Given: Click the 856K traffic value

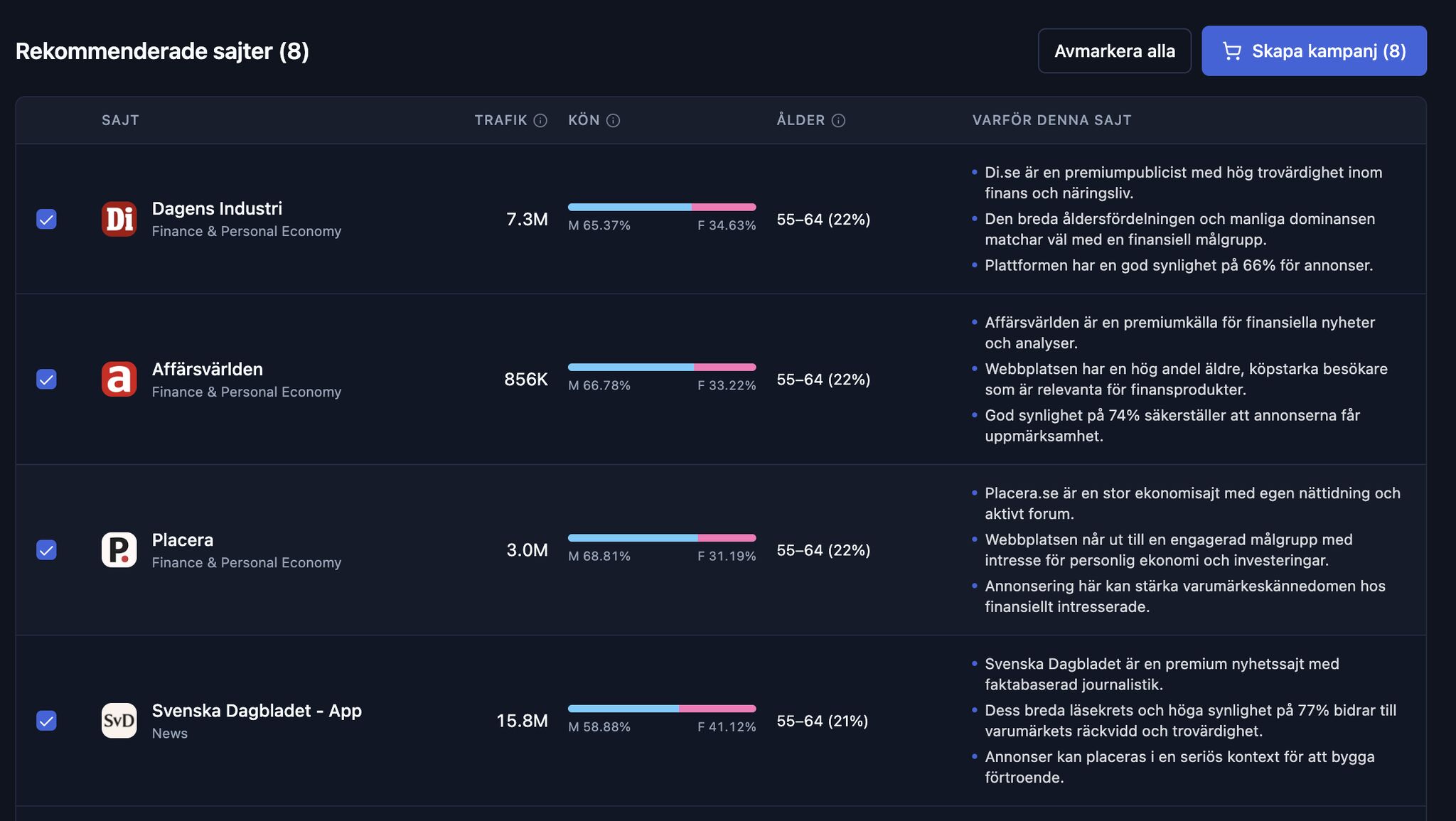Looking at the screenshot, I should pyautogui.click(x=526, y=379).
